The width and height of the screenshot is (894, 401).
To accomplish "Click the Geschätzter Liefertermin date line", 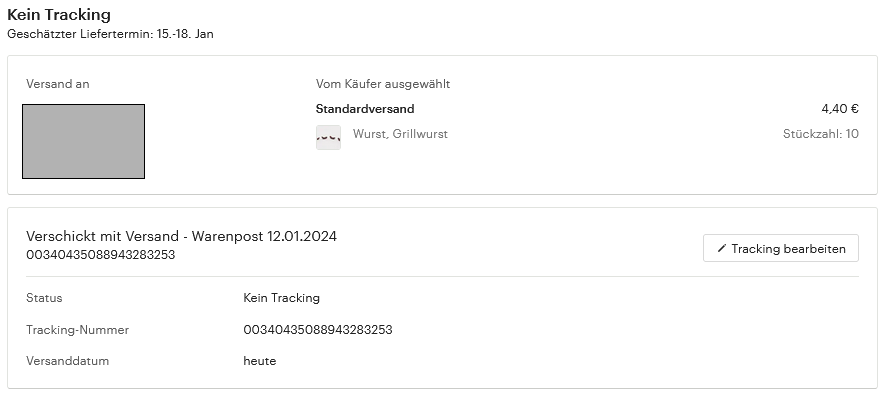I will 110,34.
